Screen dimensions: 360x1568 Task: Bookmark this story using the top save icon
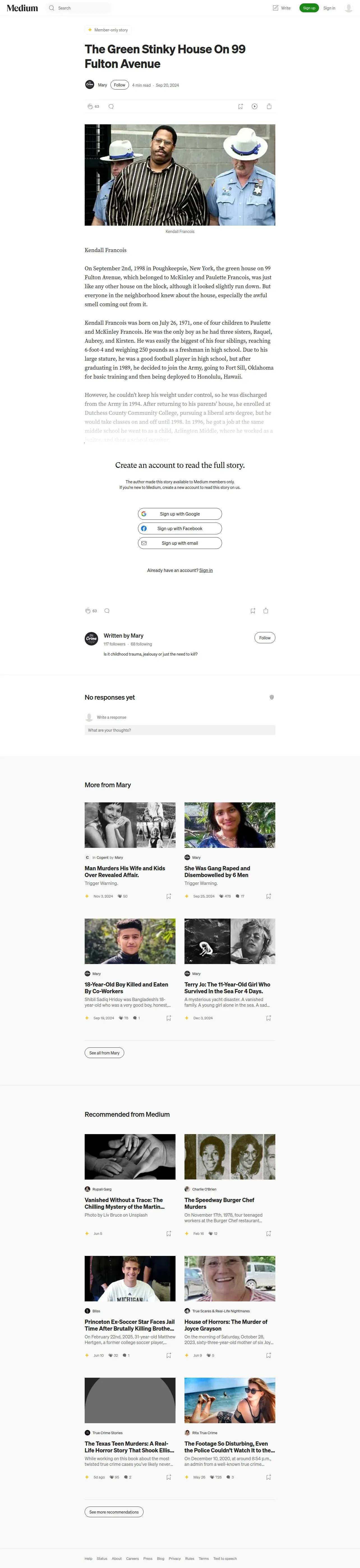pos(240,107)
